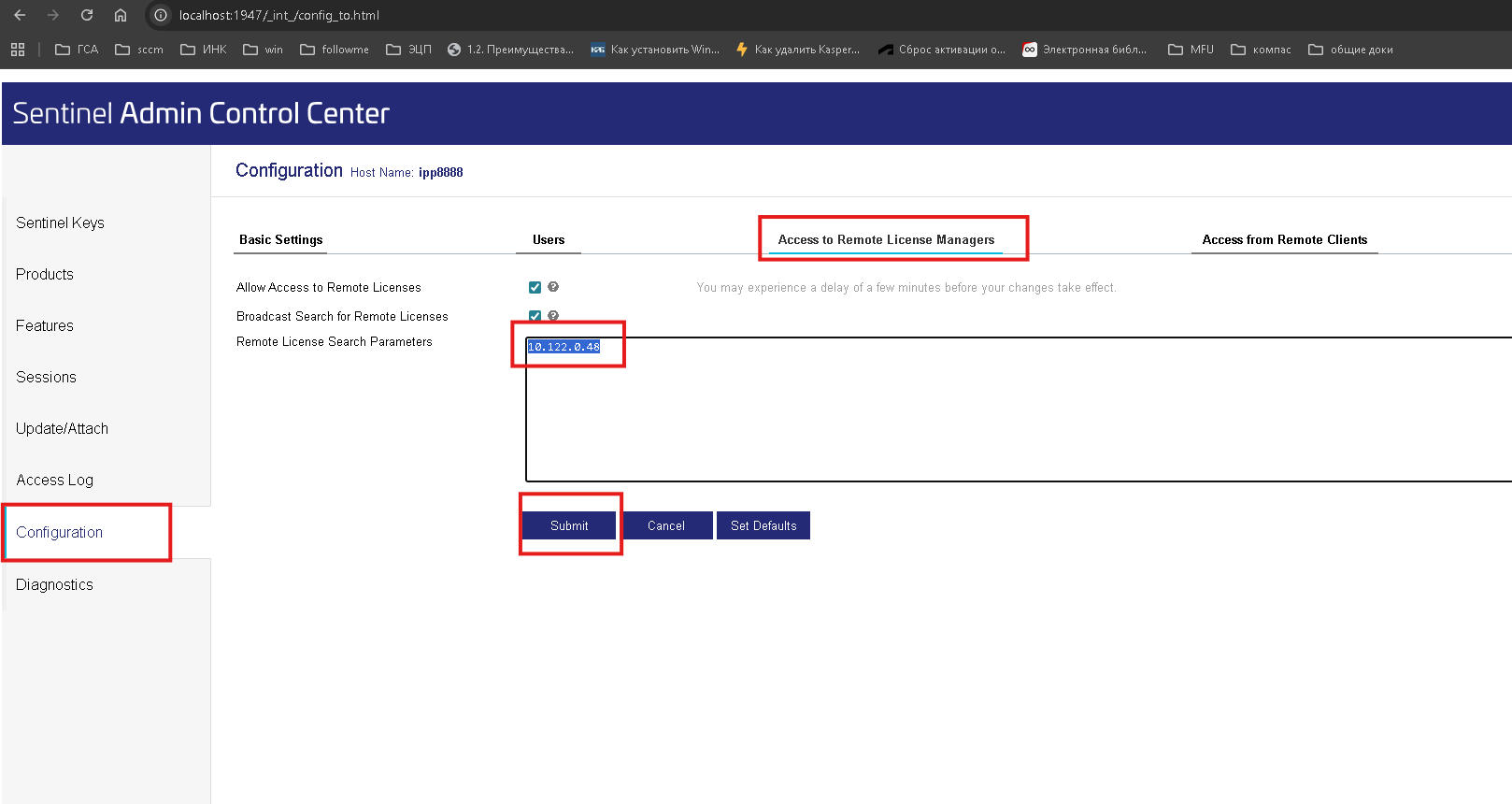The image size is (1512, 804).
Task: Open the ГСА bookmark folder
Action: click(x=77, y=50)
